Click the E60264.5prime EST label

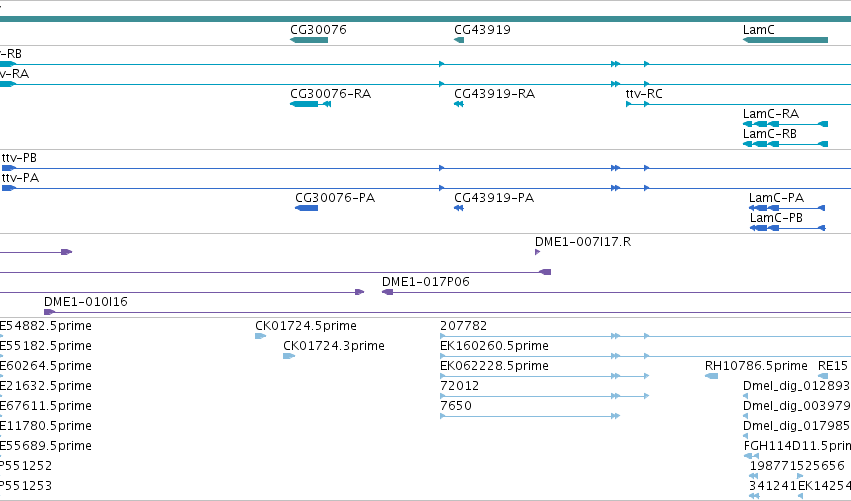pos(46,366)
